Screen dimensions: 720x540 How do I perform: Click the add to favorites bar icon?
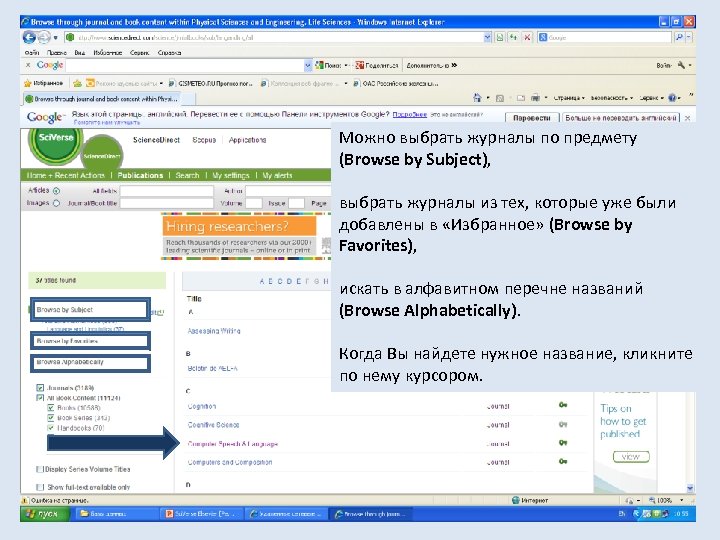[77, 83]
